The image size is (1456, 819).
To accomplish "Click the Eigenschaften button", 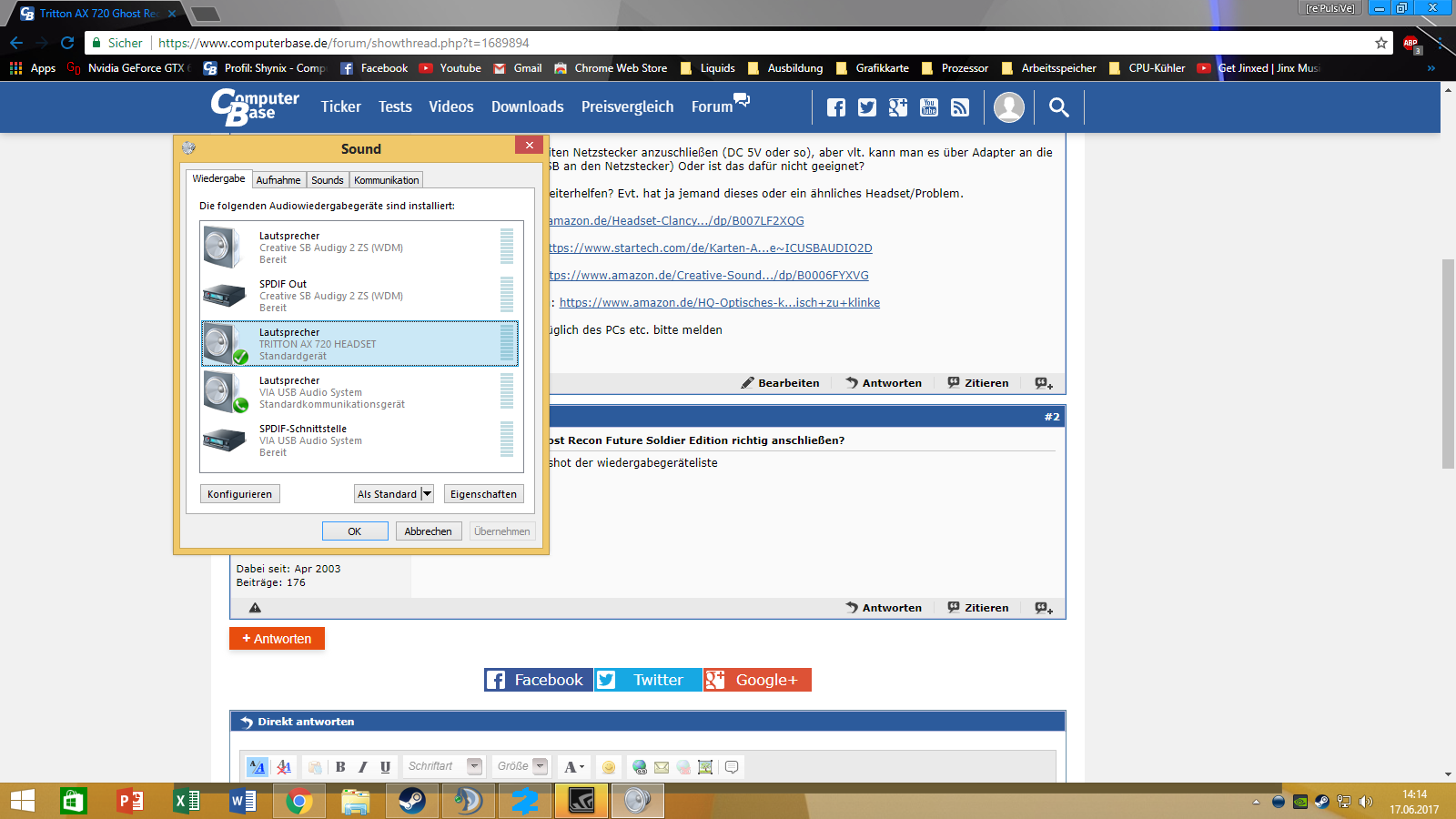I will pos(483,494).
